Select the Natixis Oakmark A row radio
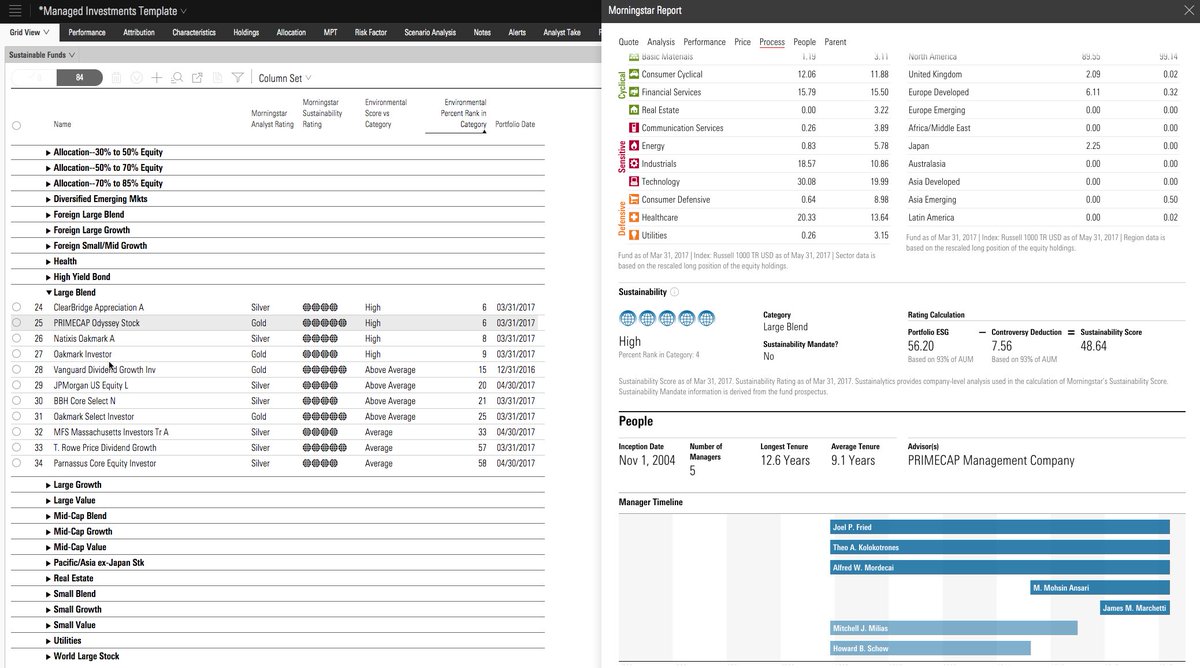The width and height of the screenshot is (1200, 668). (16, 338)
